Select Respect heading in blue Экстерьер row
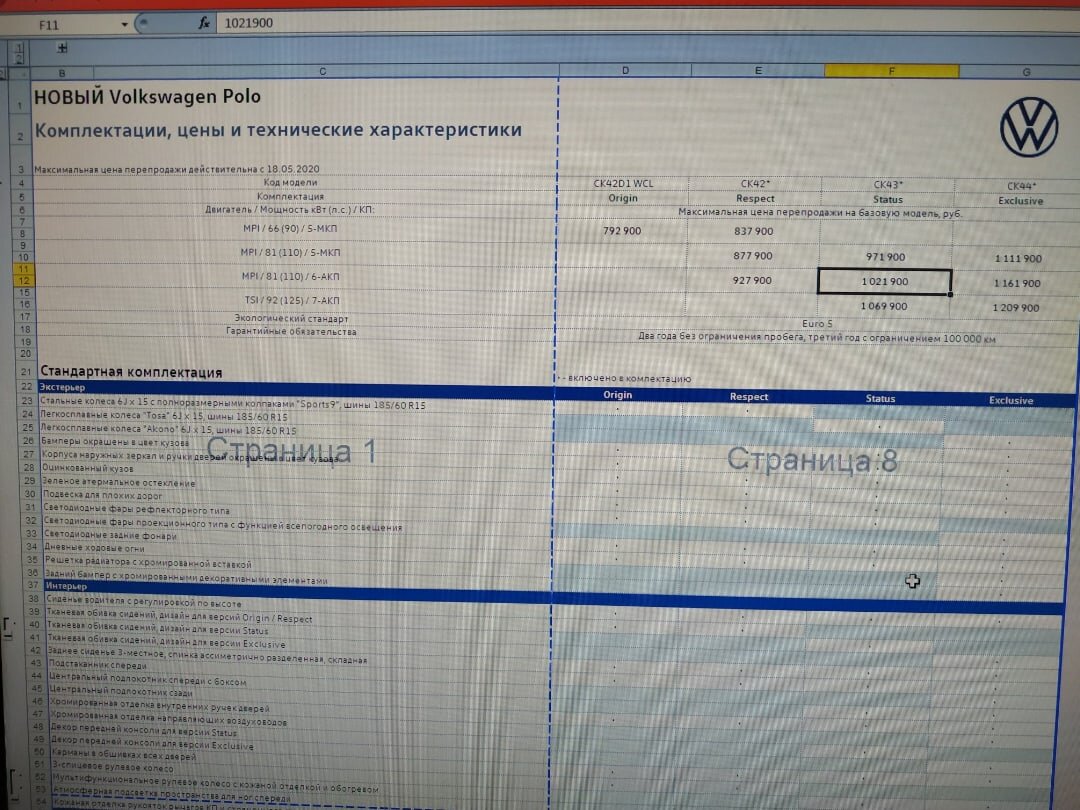 (x=749, y=397)
